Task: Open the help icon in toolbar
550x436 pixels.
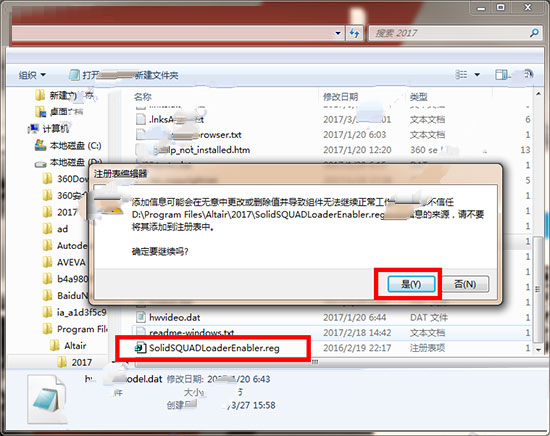Action: [528, 74]
